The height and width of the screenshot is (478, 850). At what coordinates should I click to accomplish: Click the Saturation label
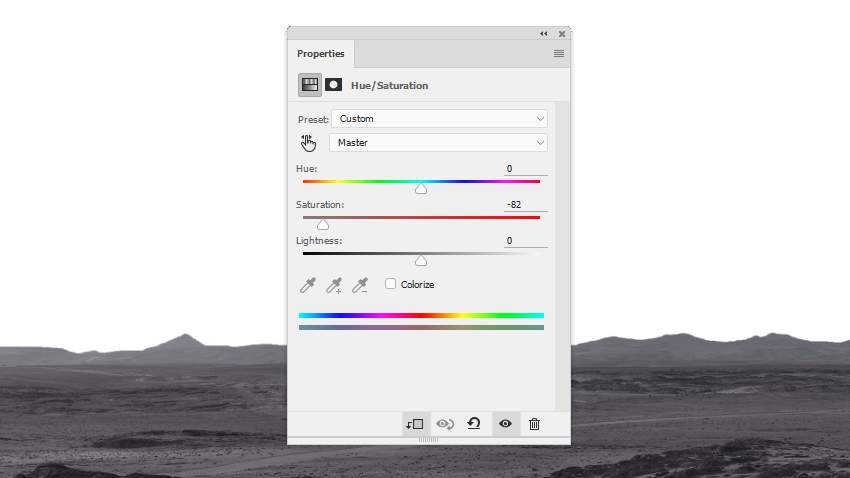coord(320,204)
